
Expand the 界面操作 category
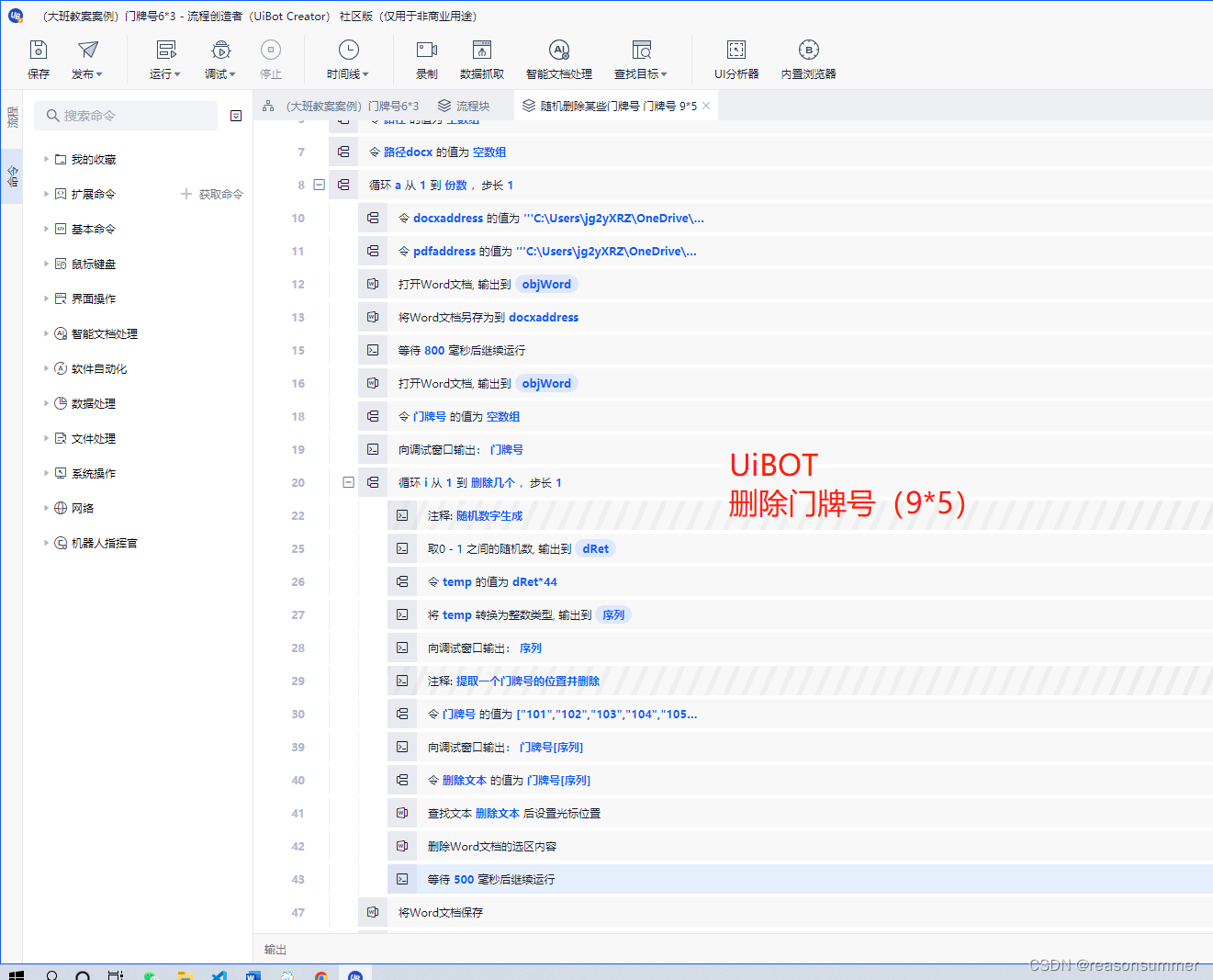46,299
